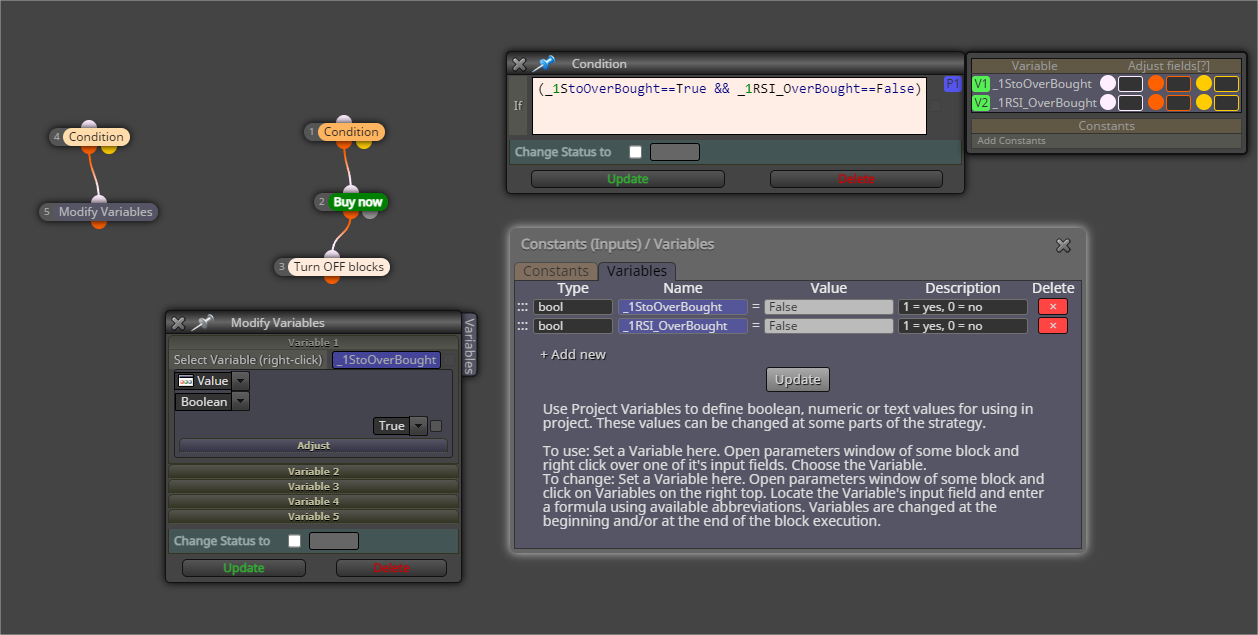Click orange circle in V1 _1StoOverBought row

pyautogui.click(x=1156, y=84)
